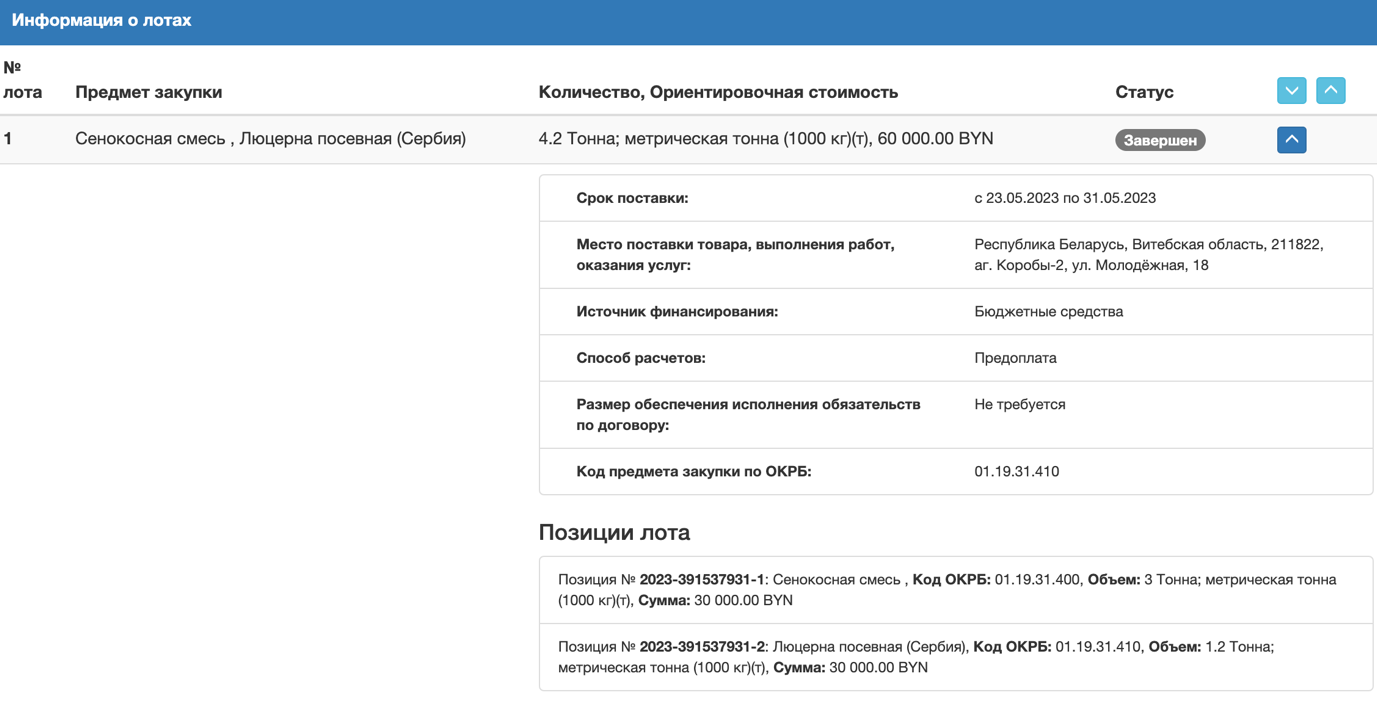Click the 'Бюджетные средства' value

click(x=1049, y=311)
